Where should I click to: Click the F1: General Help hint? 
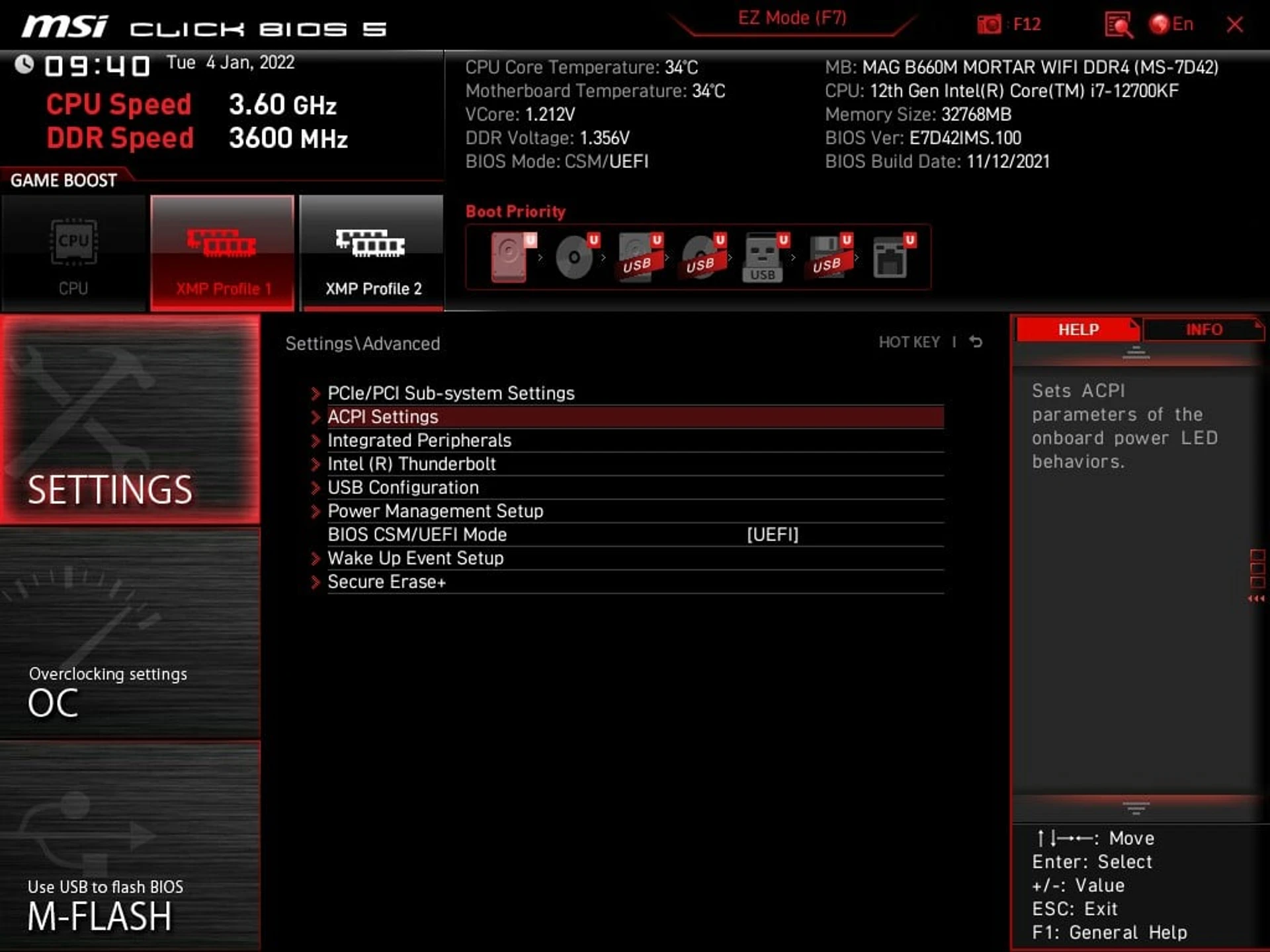tap(1109, 932)
